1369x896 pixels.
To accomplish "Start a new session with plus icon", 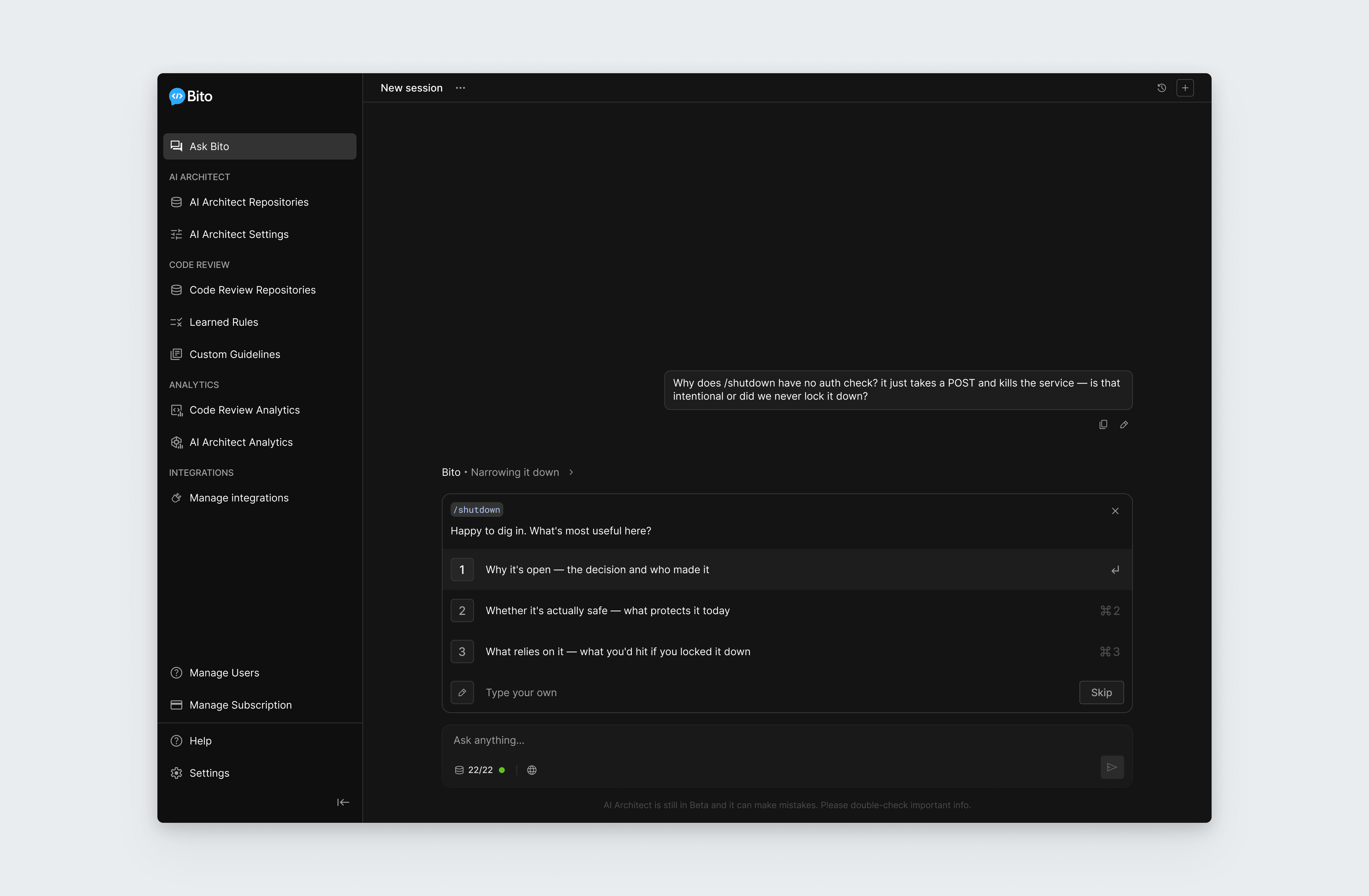I will pos(1185,88).
